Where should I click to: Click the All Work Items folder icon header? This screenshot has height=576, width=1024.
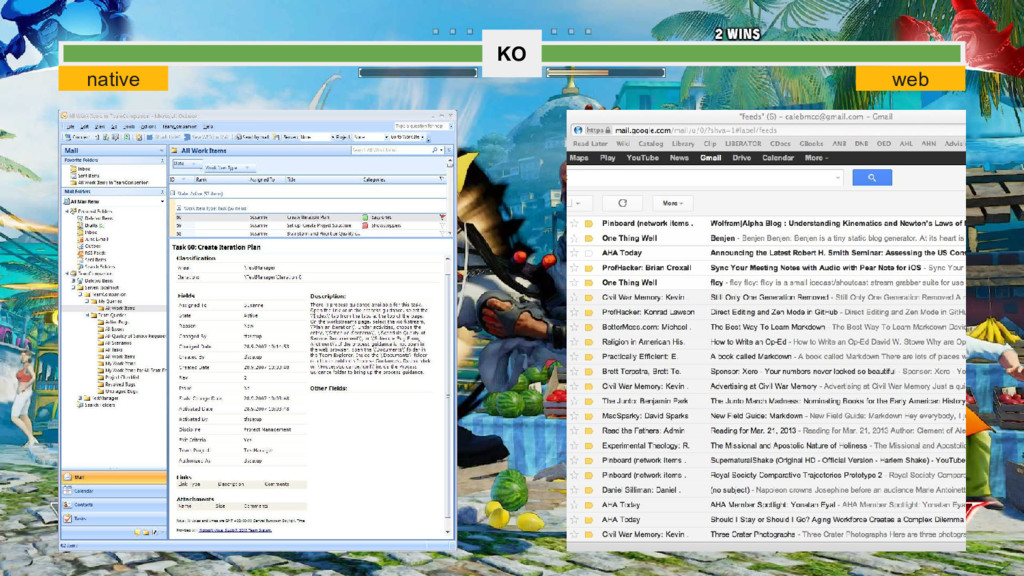(175, 151)
